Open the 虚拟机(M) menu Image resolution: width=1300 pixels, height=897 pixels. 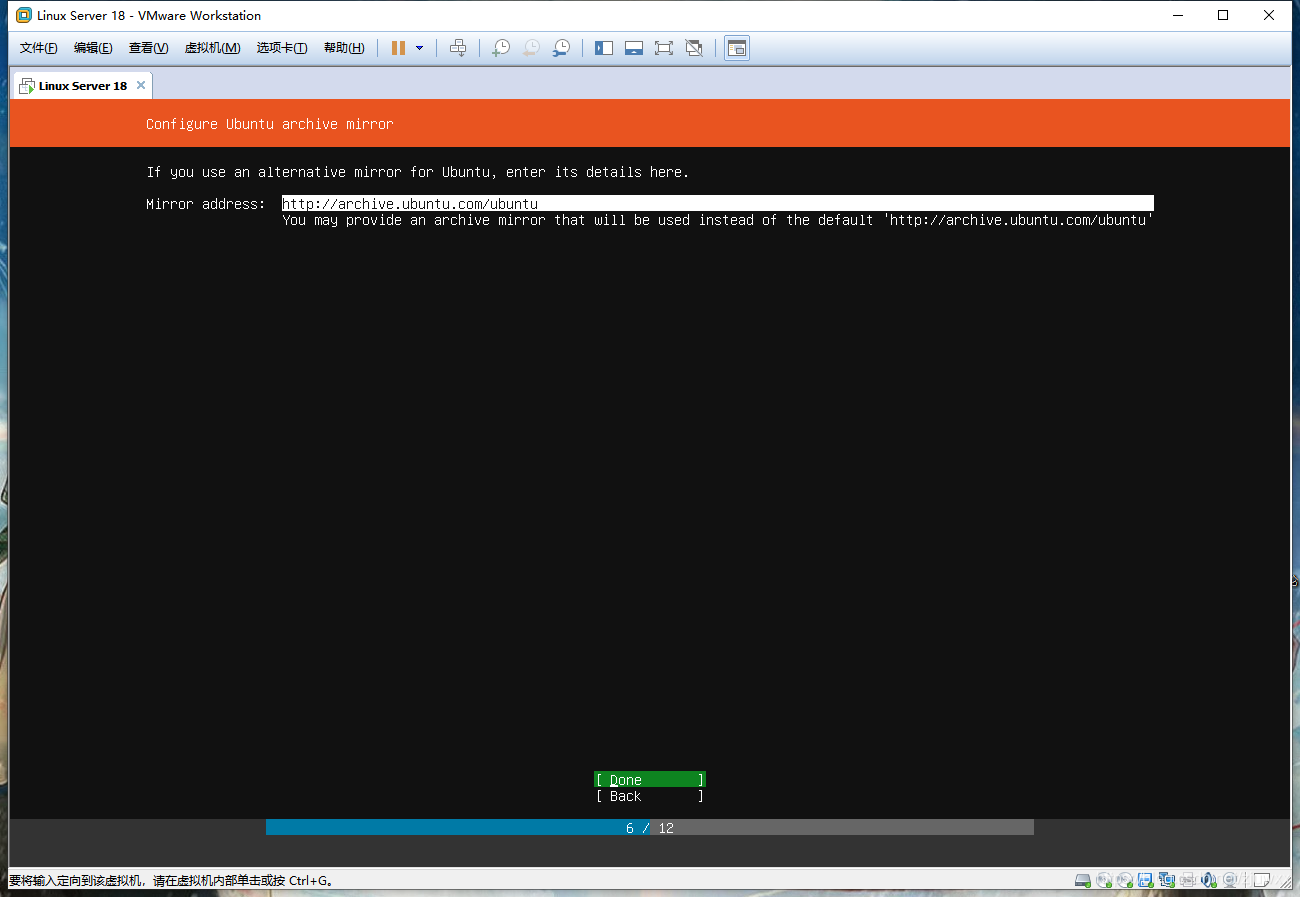pos(212,48)
